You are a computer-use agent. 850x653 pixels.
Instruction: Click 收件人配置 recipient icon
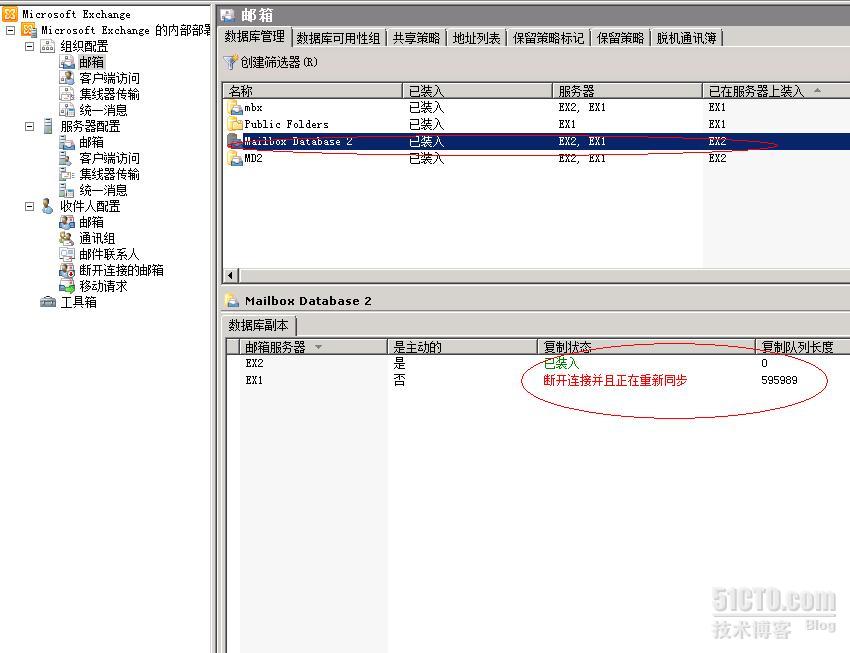click(x=48, y=206)
